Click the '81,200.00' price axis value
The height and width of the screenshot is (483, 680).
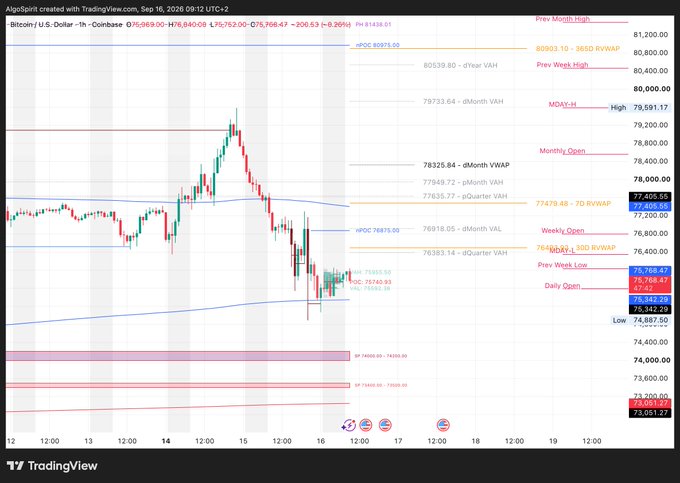point(651,35)
